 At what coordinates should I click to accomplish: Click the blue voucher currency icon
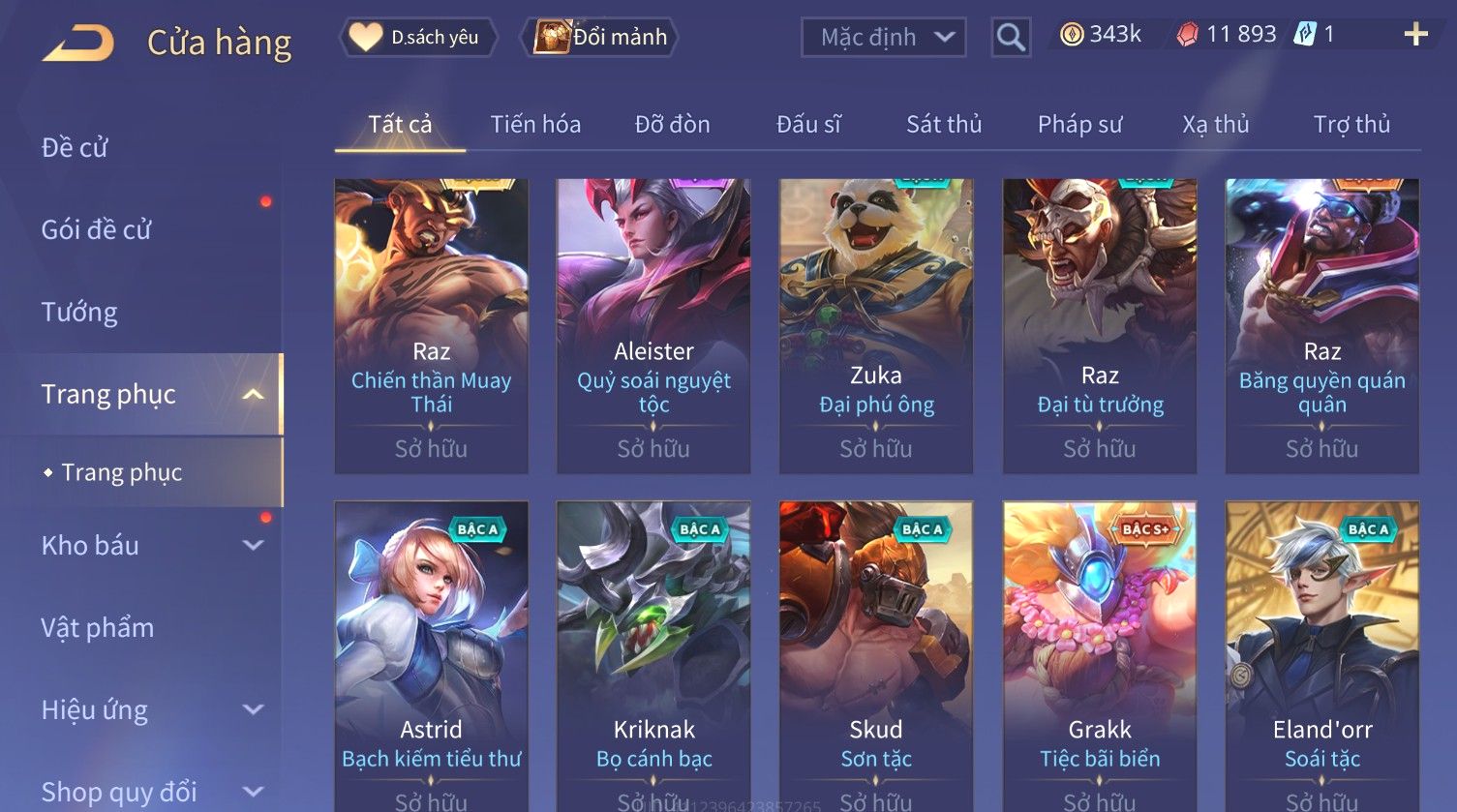click(1305, 35)
